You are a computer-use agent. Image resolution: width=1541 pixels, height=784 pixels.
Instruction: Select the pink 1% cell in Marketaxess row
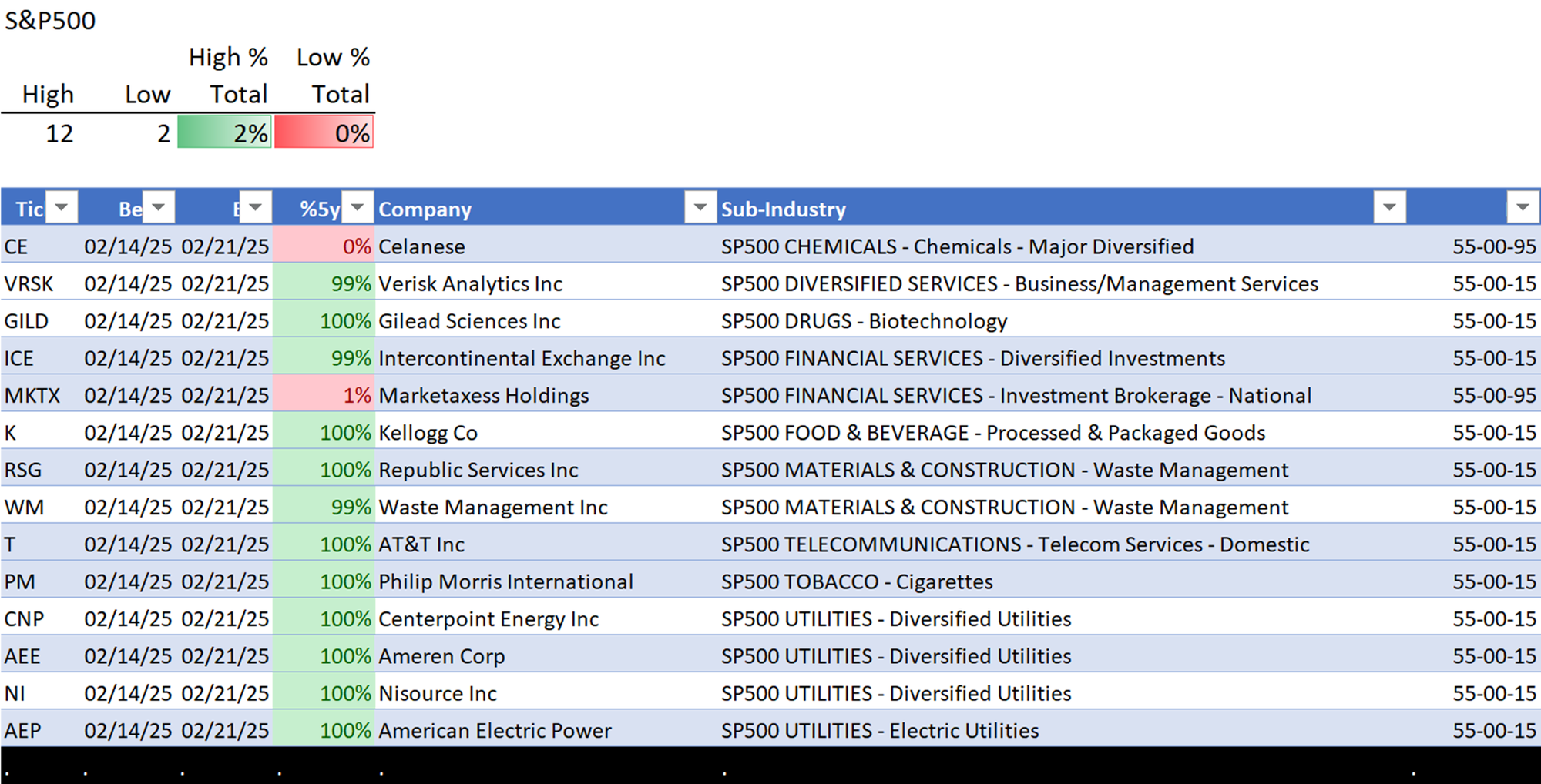[x=324, y=394]
